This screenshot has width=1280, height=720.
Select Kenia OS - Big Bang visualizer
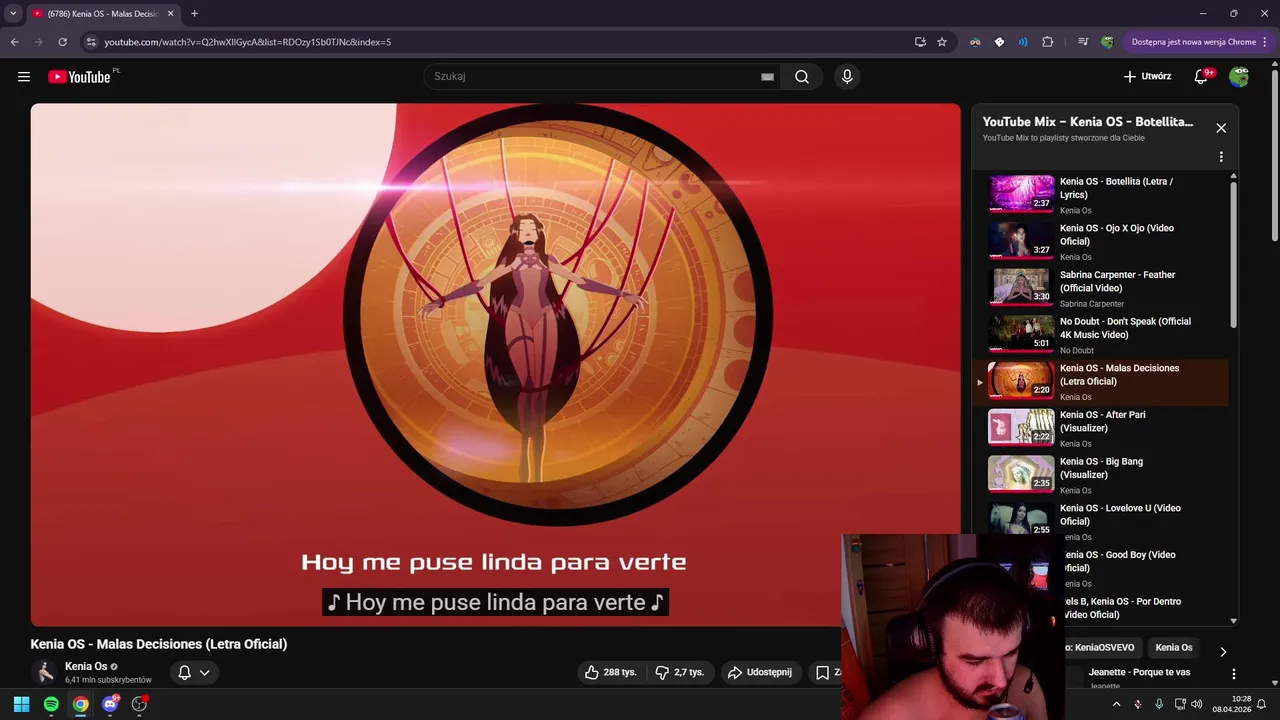coord(1100,474)
